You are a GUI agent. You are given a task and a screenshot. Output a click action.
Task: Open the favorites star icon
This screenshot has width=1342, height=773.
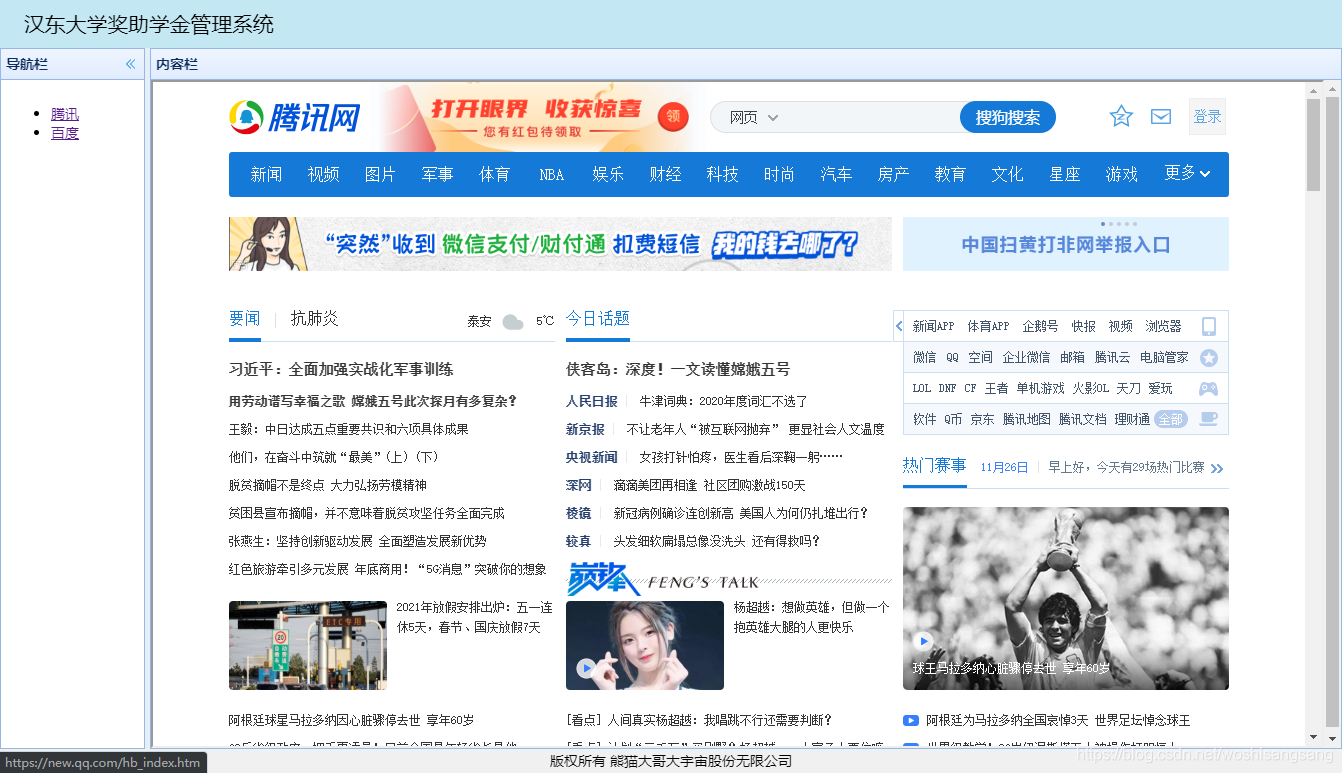click(1120, 116)
